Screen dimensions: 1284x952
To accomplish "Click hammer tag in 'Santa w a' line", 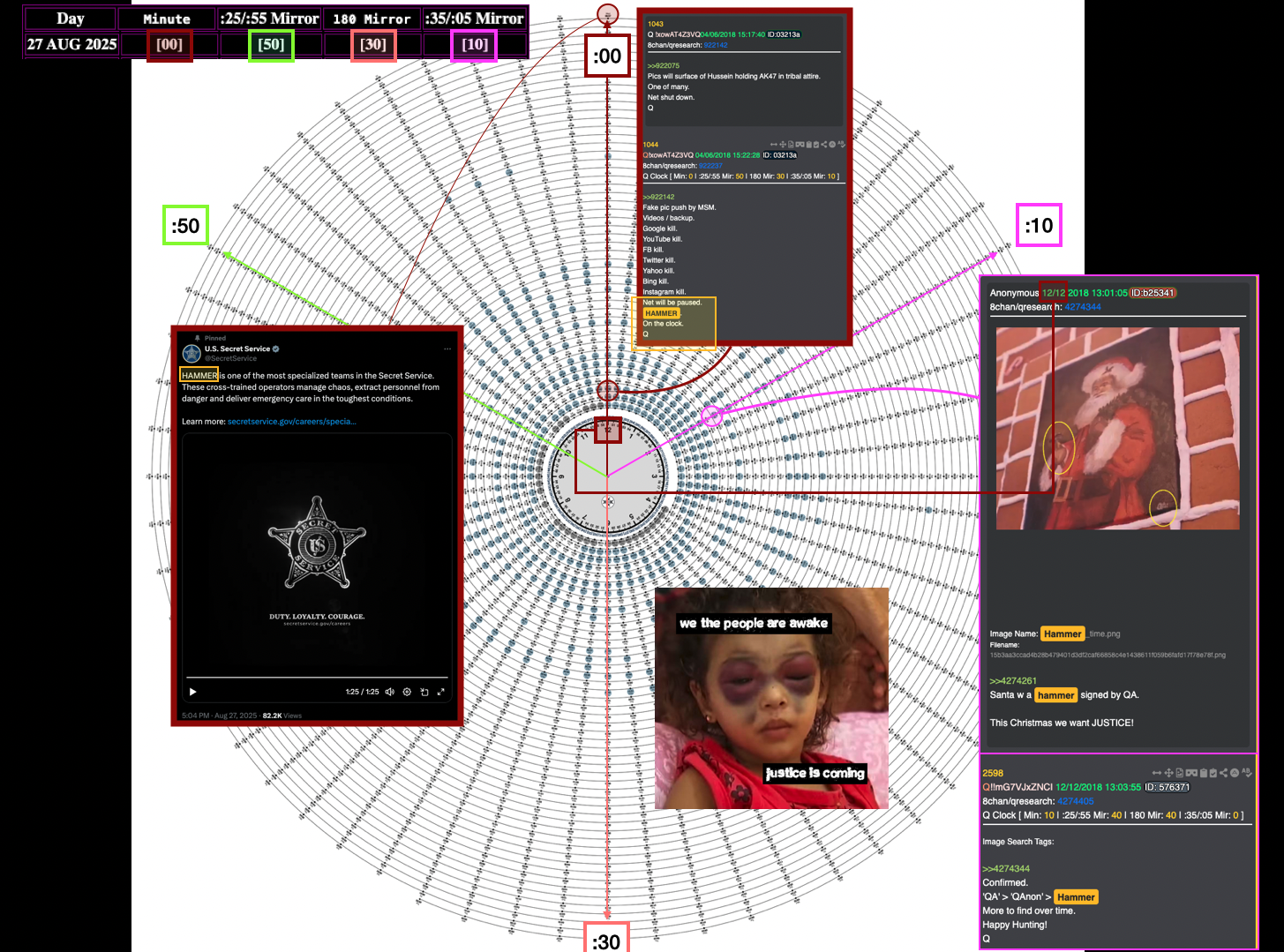I will point(1056,695).
